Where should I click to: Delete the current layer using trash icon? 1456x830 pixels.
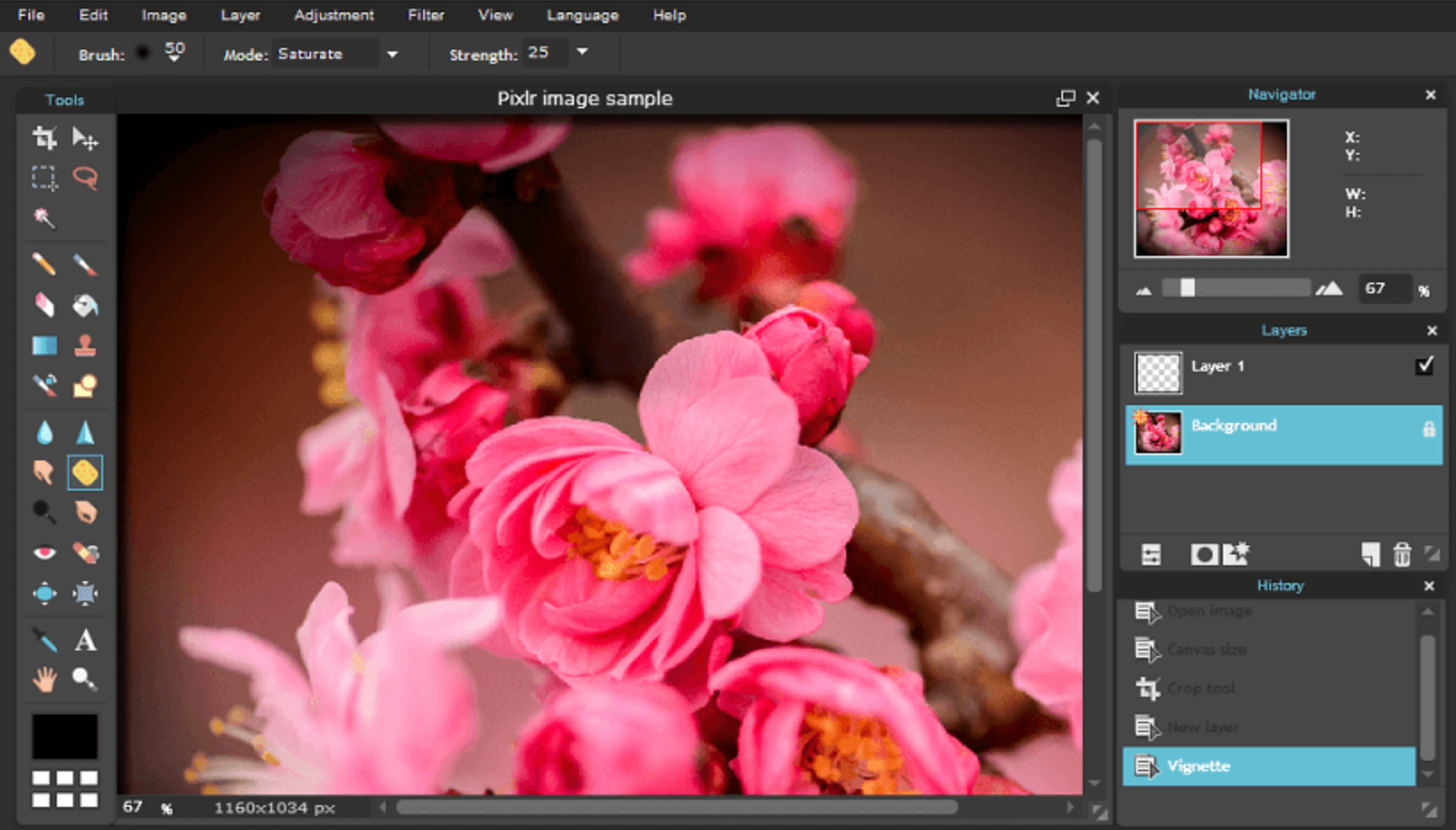tap(1404, 553)
